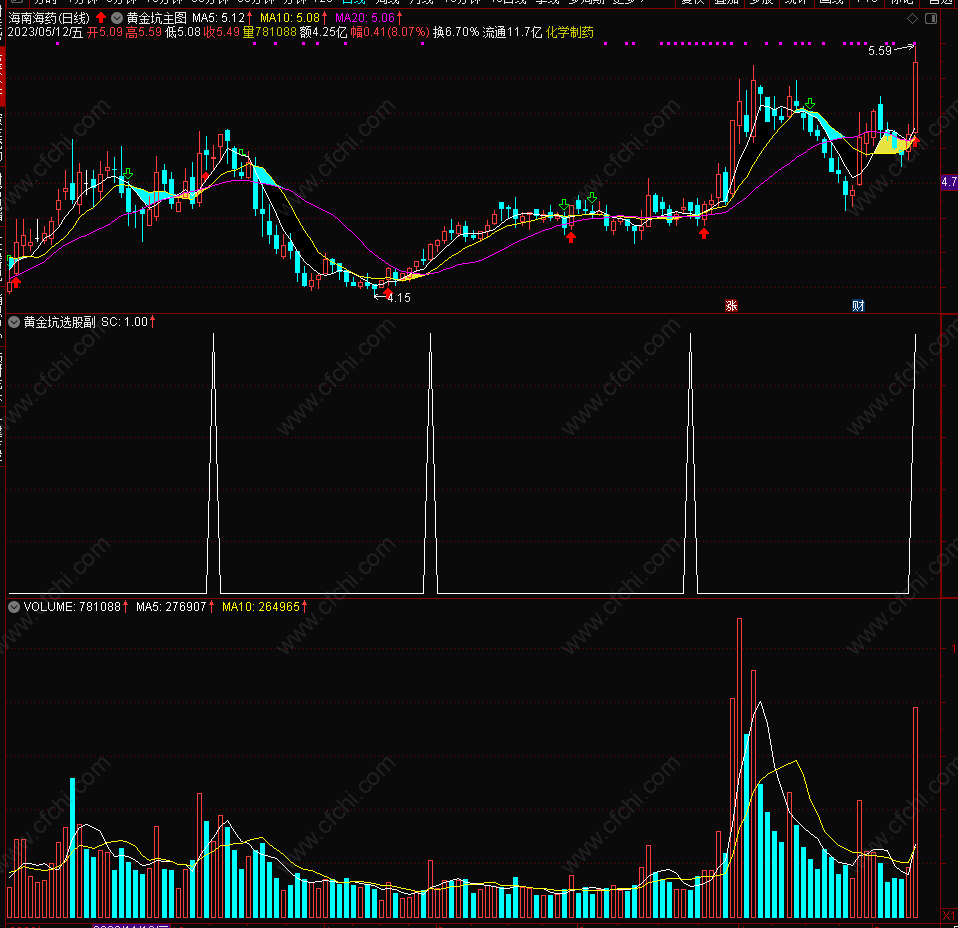Image resolution: width=958 pixels, height=928 pixels.
Task: Click the 涨 event marker on price chart
Action: point(731,305)
